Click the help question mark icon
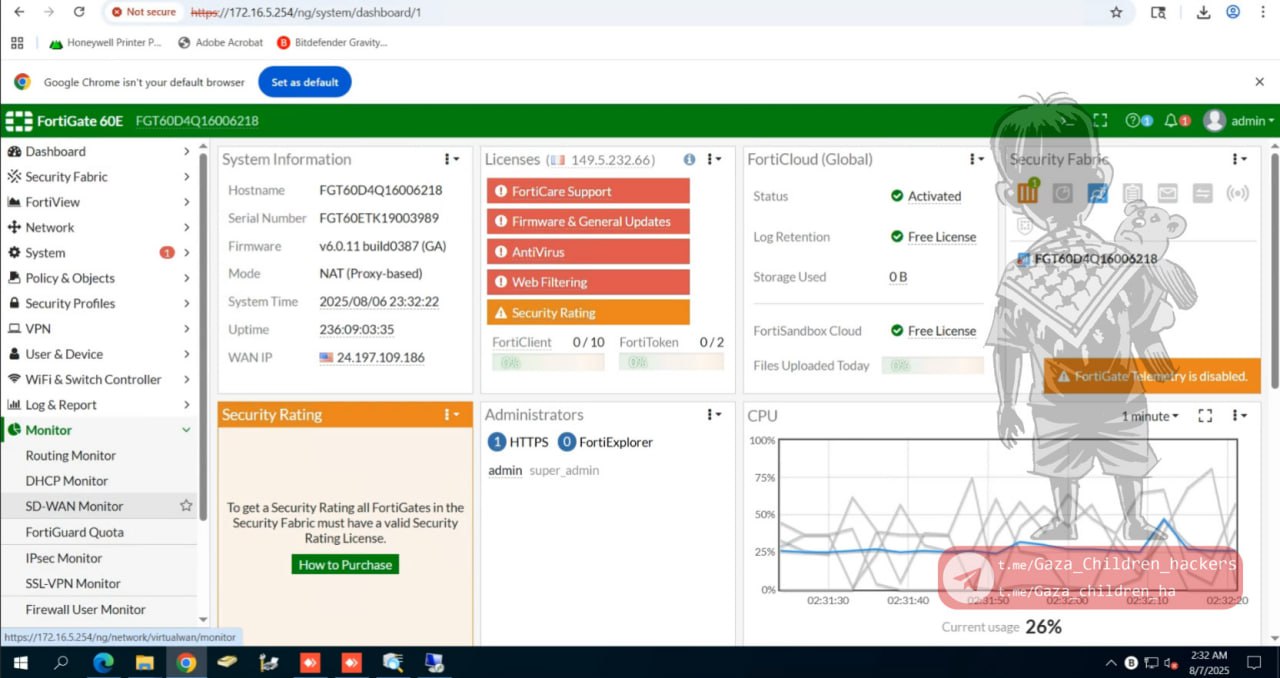 [1133, 121]
